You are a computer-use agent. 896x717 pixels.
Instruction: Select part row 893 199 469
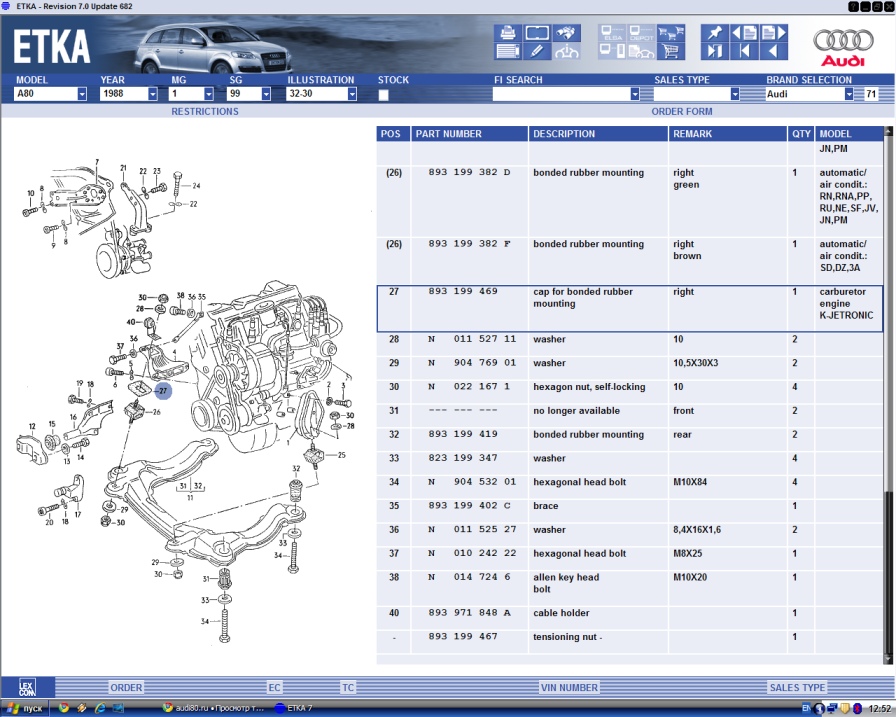point(630,309)
